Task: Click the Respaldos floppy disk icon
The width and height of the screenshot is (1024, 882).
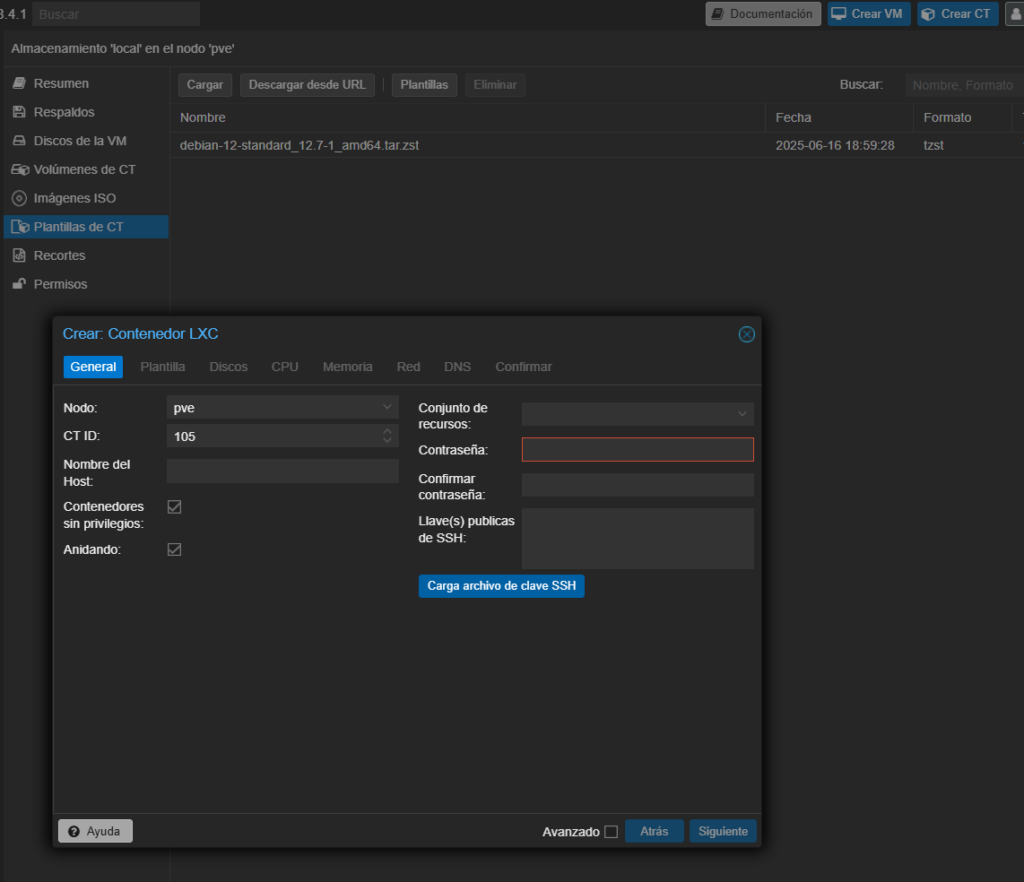Action: coord(19,113)
